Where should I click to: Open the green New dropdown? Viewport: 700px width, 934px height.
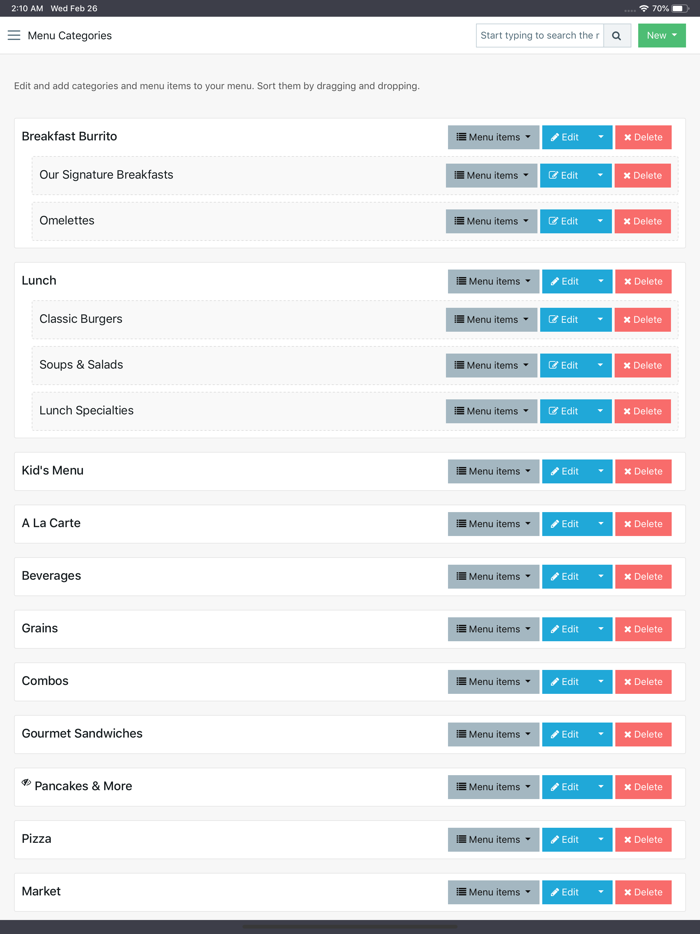(x=661, y=35)
